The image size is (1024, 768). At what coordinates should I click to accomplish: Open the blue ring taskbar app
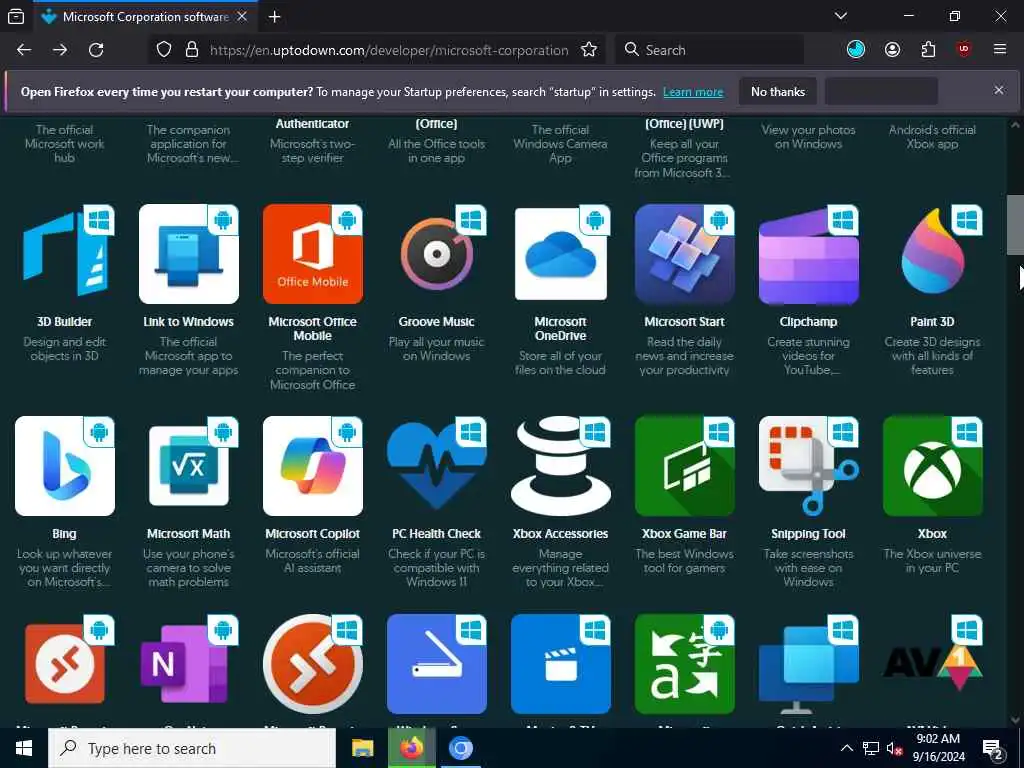[460, 748]
